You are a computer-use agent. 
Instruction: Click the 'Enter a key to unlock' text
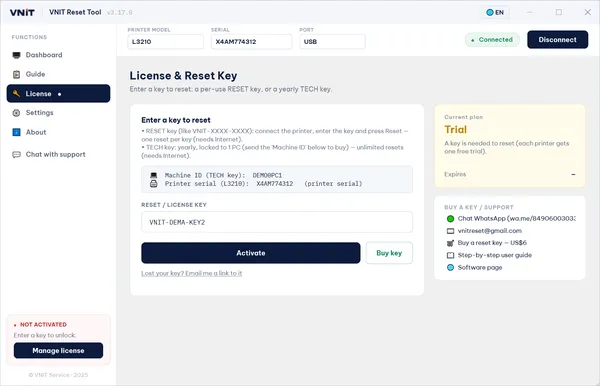[45, 335]
